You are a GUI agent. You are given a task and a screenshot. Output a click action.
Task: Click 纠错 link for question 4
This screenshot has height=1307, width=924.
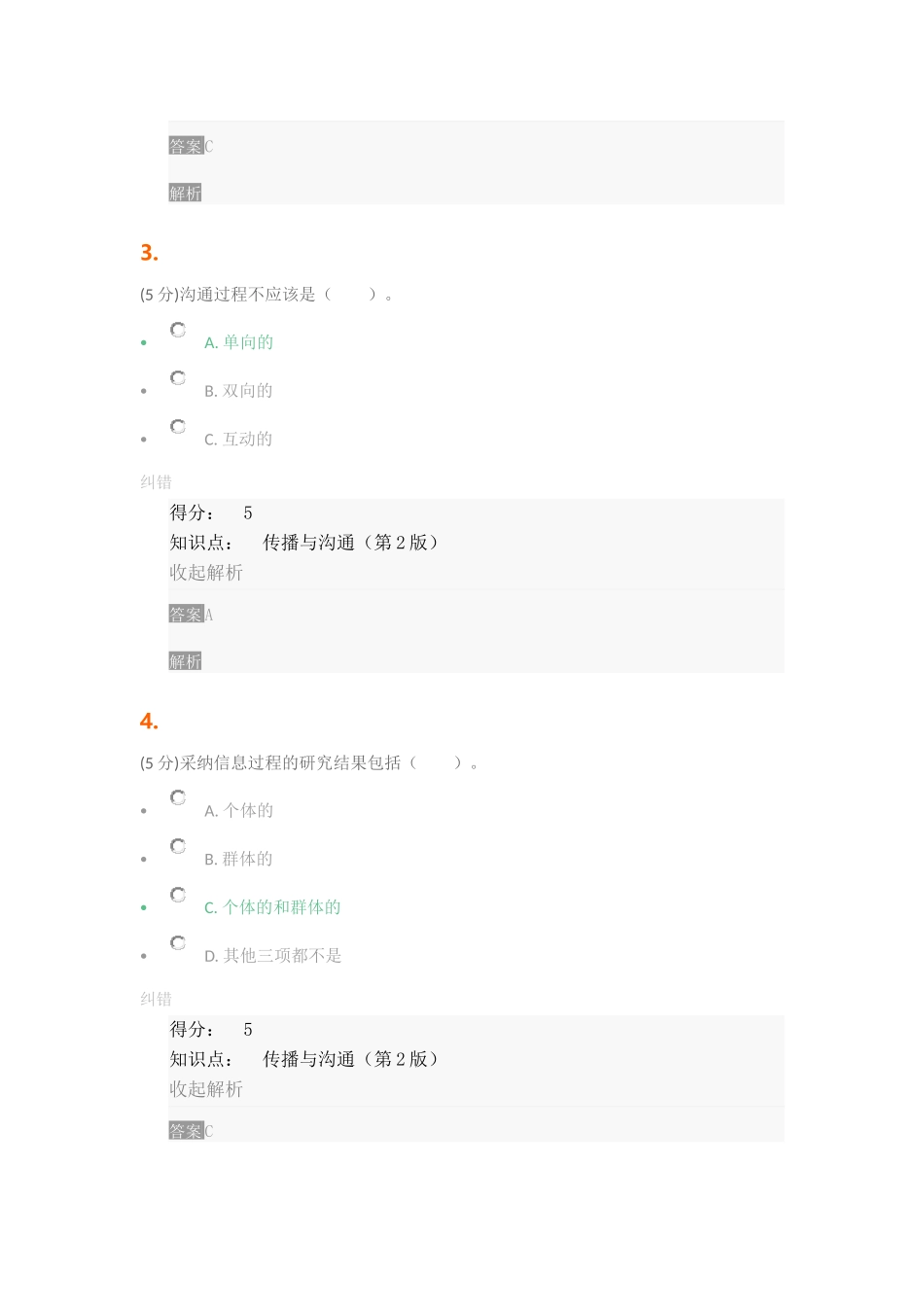156,1000
